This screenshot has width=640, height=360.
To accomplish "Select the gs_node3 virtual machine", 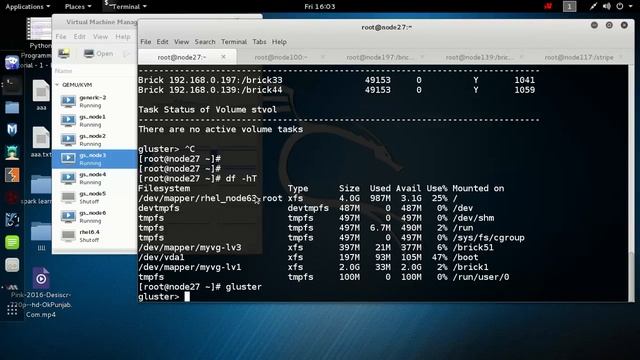I will (x=95, y=159).
